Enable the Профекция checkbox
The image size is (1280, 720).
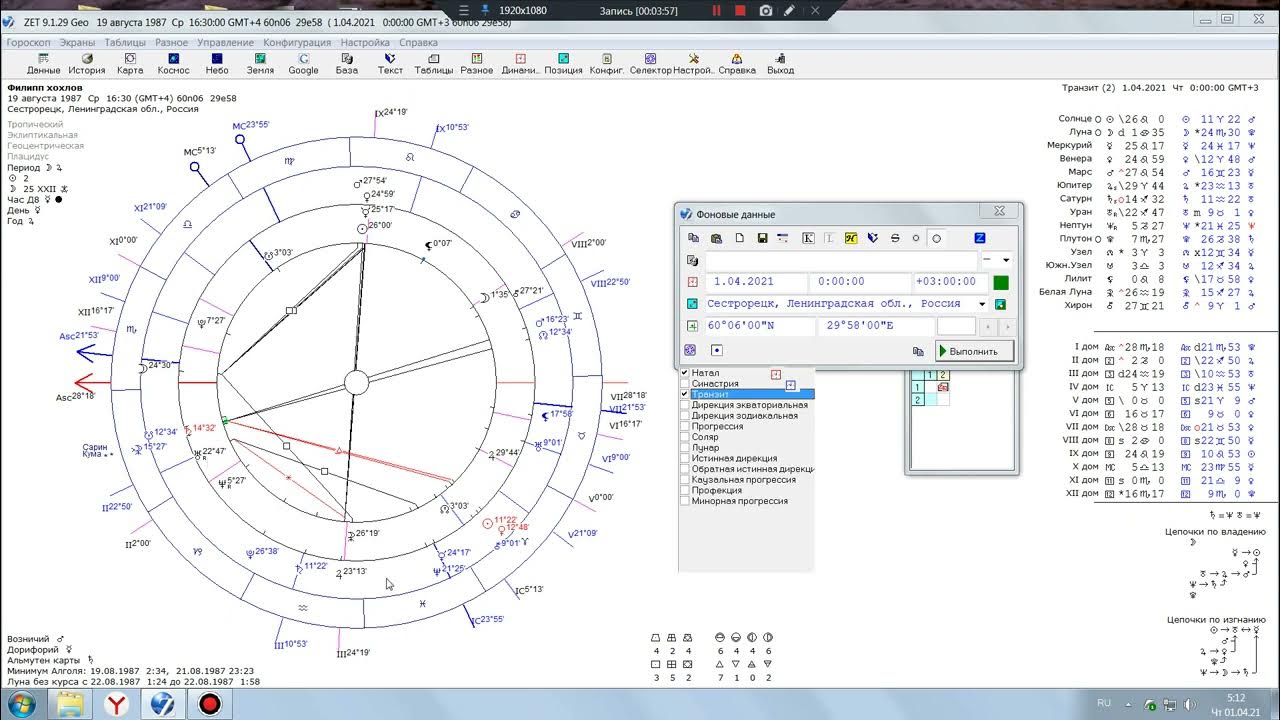coord(685,490)
